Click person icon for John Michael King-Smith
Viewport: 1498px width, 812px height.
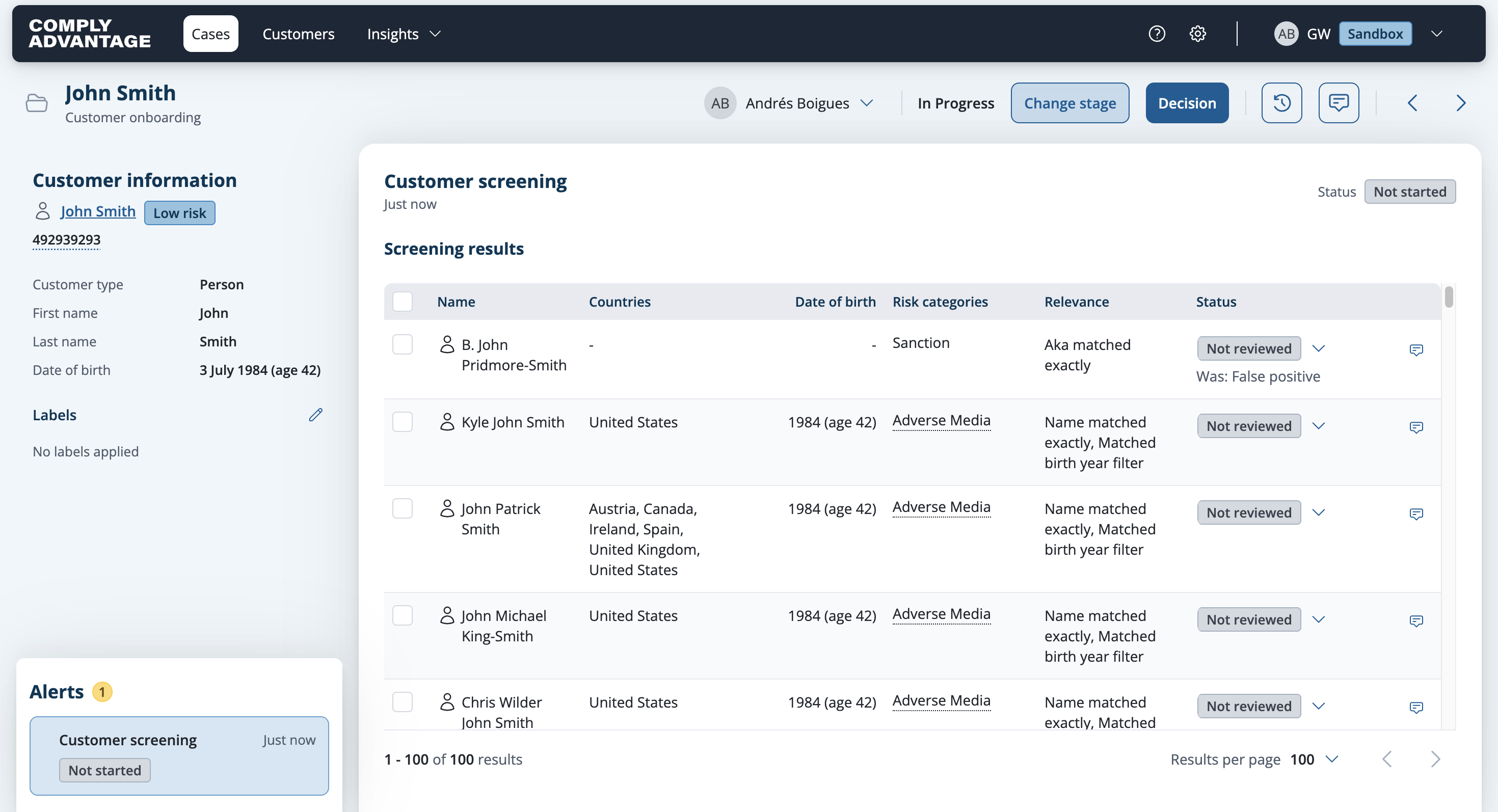tap(447, 615)
